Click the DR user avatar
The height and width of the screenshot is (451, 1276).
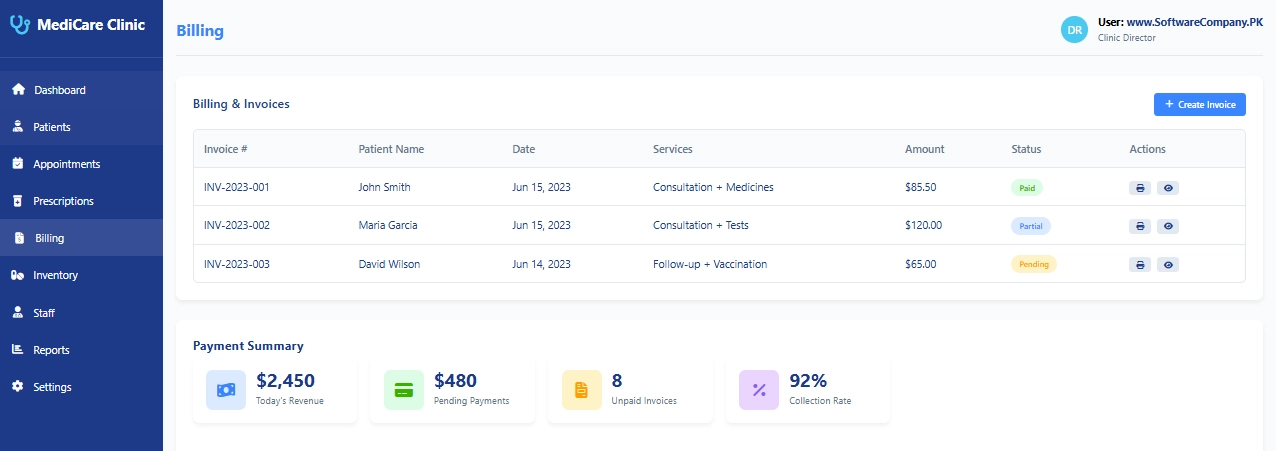[x=1074, y=30]
